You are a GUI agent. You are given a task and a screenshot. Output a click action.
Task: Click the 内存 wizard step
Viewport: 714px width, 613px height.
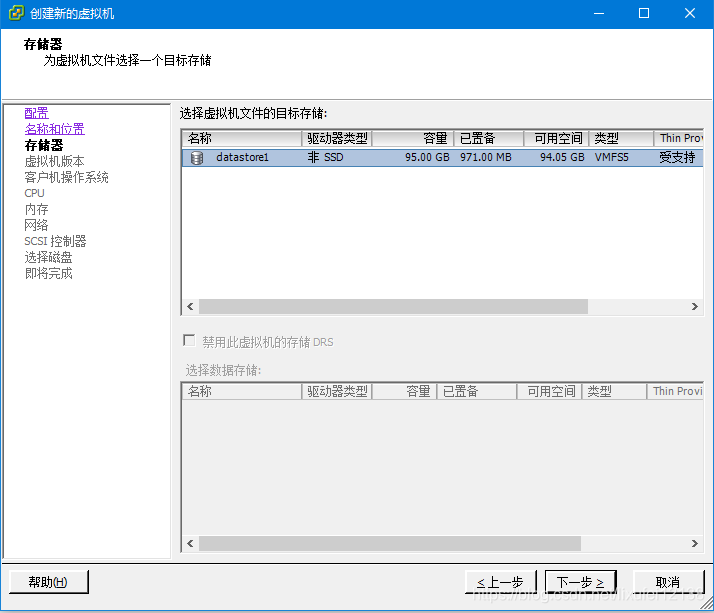coord(36,209)
